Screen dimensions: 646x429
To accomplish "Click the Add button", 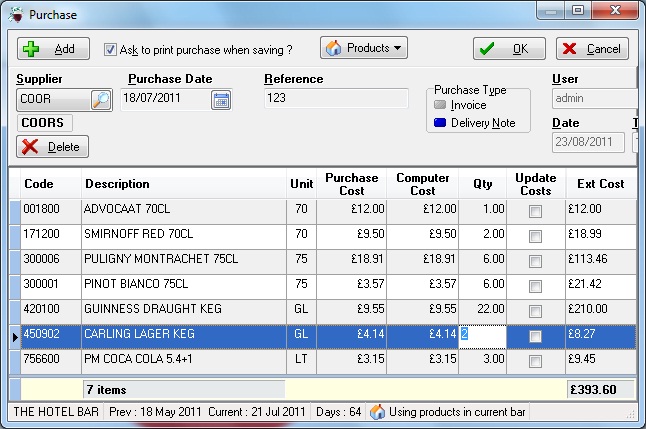I will point(53,49).
